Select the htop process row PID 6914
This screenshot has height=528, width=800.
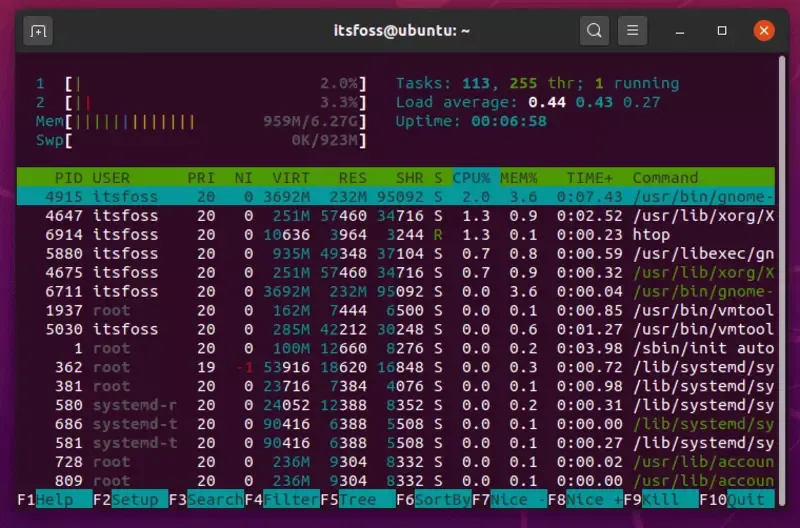(400, 234)
